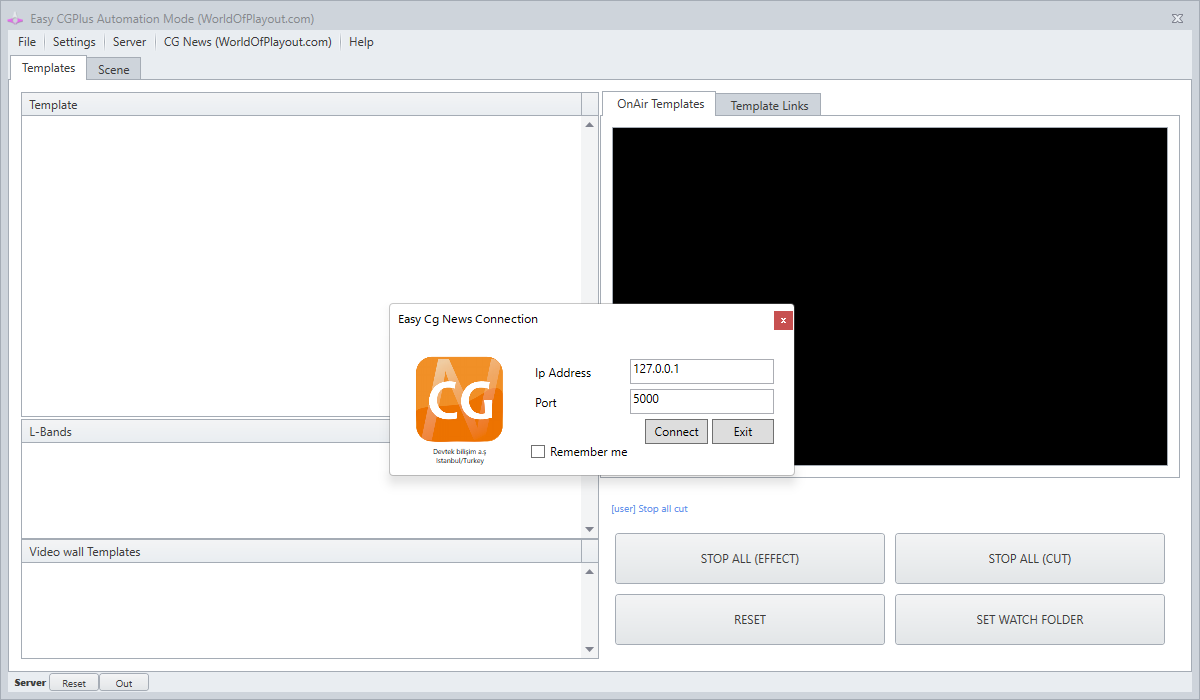Click Video wall Templates scroll up arrow

(x=590, y=572)
